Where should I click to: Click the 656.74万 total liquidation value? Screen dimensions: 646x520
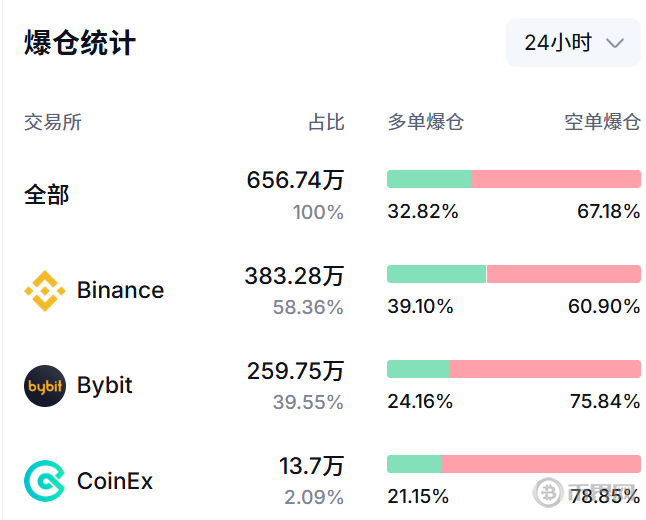[295, 180]
